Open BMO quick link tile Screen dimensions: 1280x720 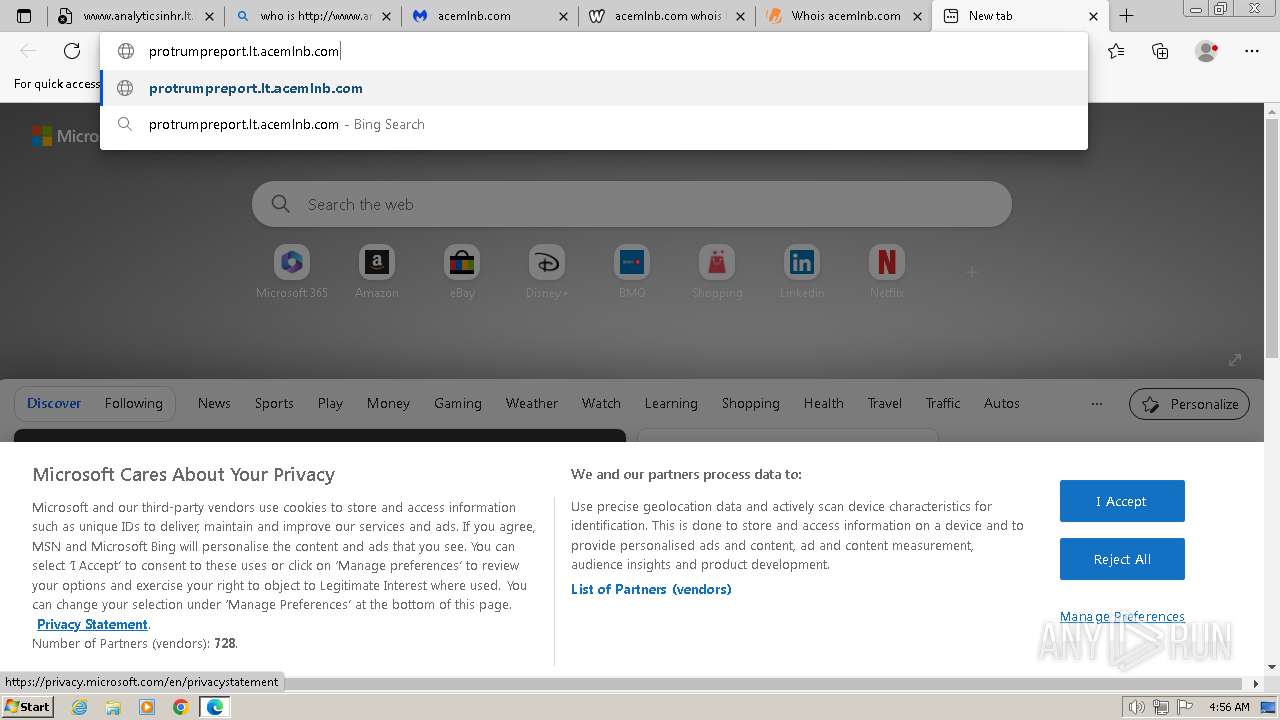click(x=632, y=272)
